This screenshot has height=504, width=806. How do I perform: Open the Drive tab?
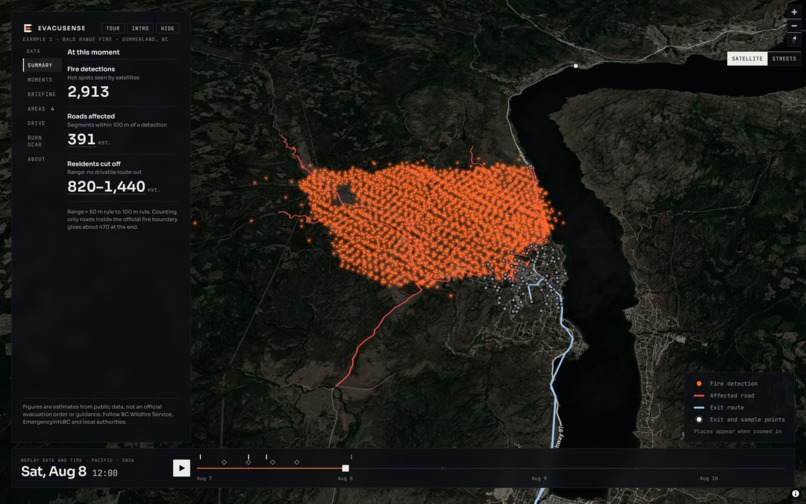point(36,123)
